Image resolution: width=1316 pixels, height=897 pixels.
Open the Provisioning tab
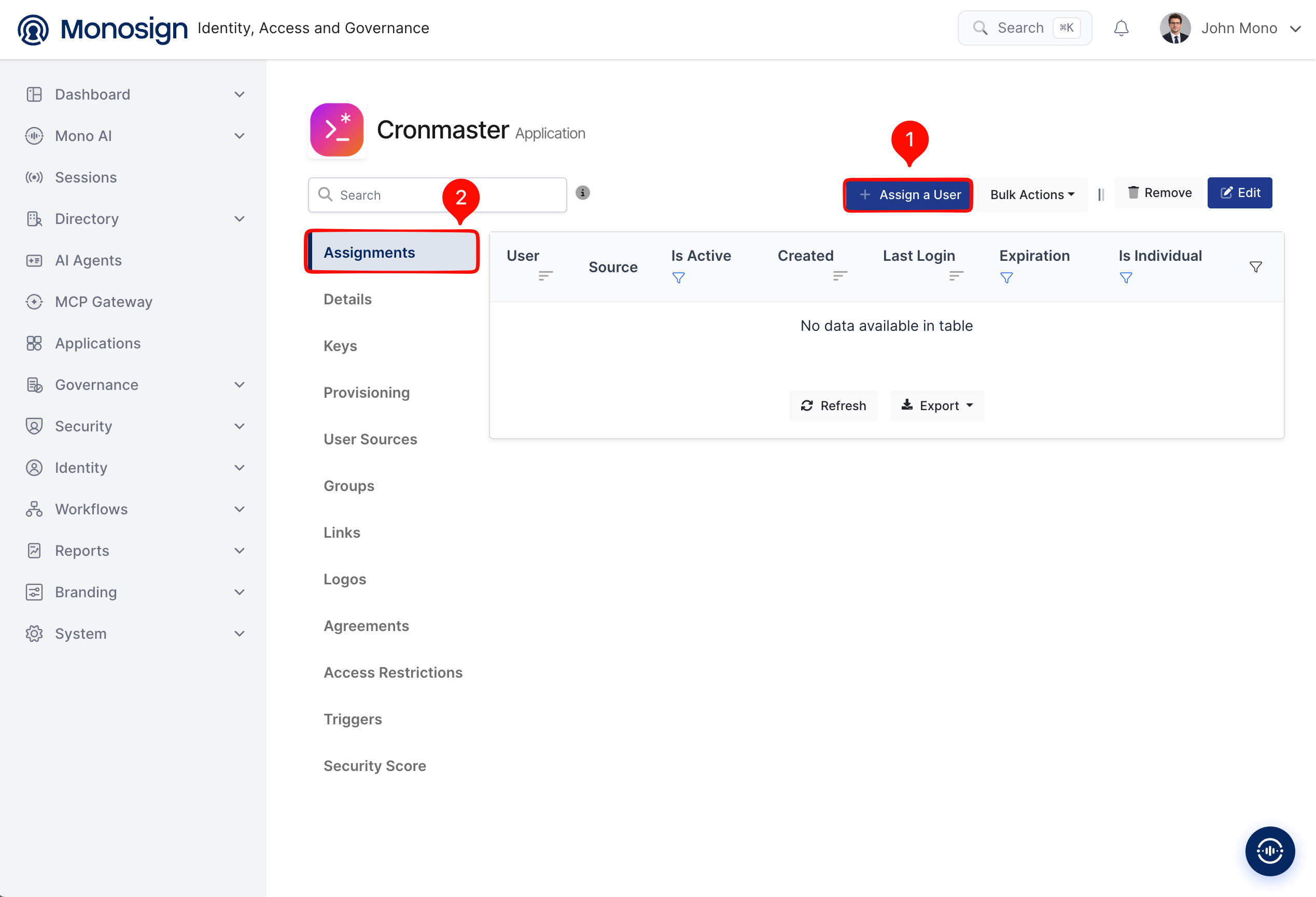click(x=367, y=393)
